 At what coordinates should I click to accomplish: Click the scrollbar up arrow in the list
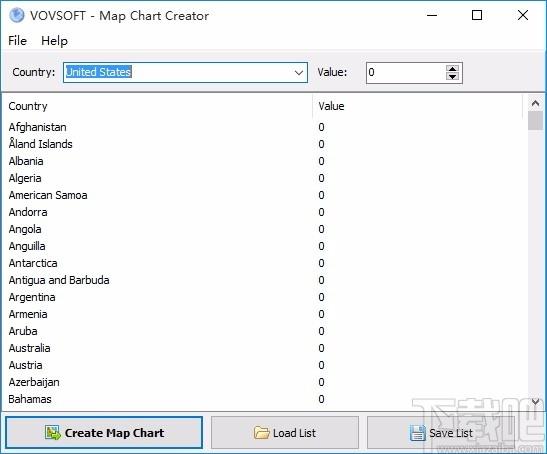click(x=535, y=103)
